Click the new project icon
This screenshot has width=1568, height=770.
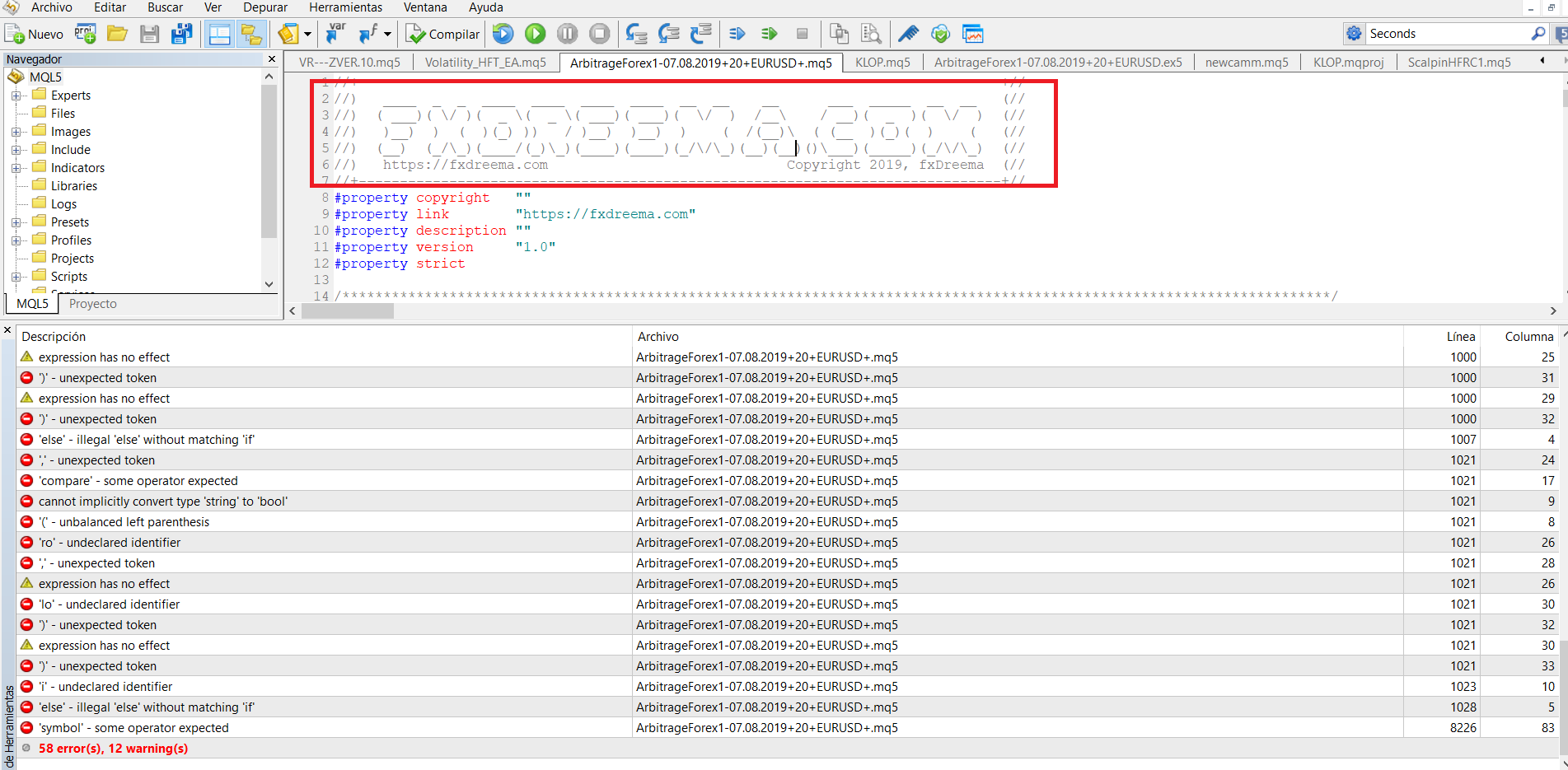86,34
